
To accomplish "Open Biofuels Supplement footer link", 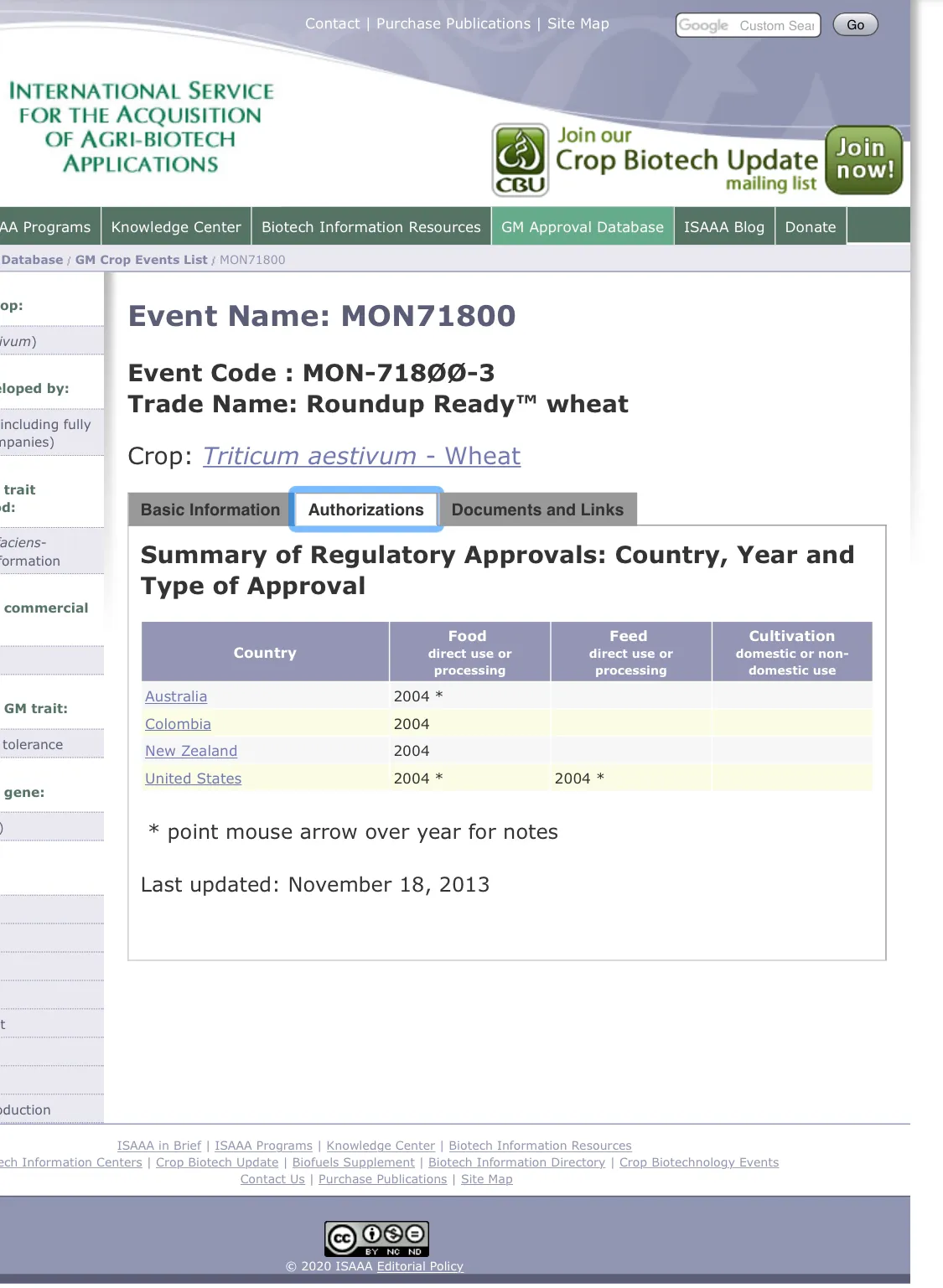I will (x=354, y=1162).
